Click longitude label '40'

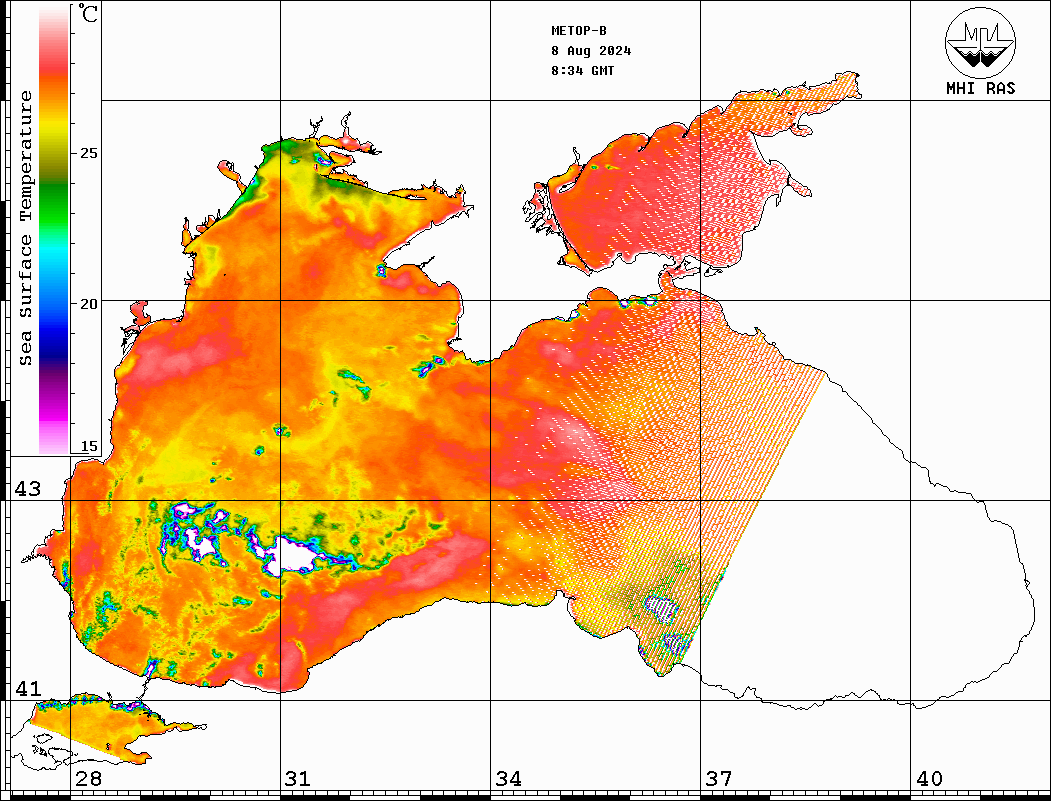[x=929, y=779]
